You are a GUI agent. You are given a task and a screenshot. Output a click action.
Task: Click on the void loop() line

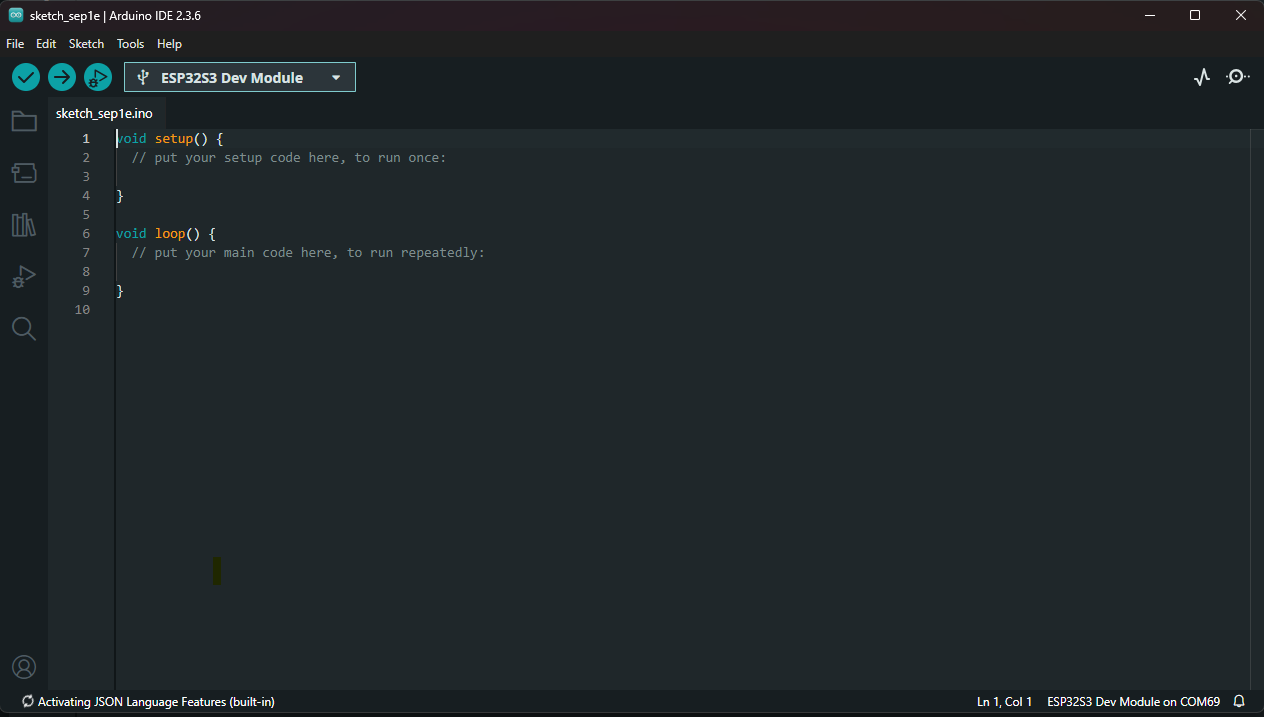pos(166,233)
